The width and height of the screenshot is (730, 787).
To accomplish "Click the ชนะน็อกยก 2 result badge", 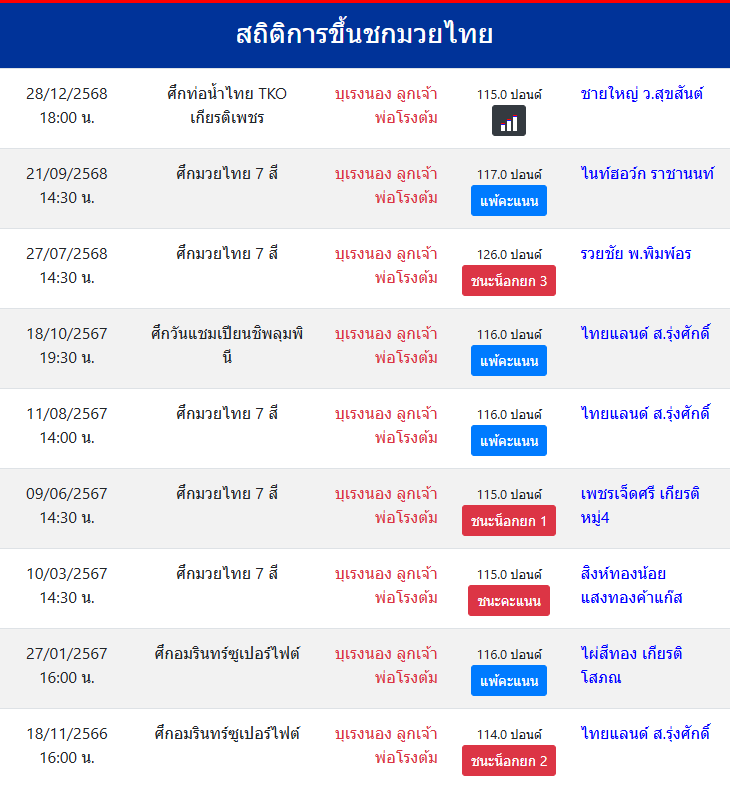I will 509,761.
